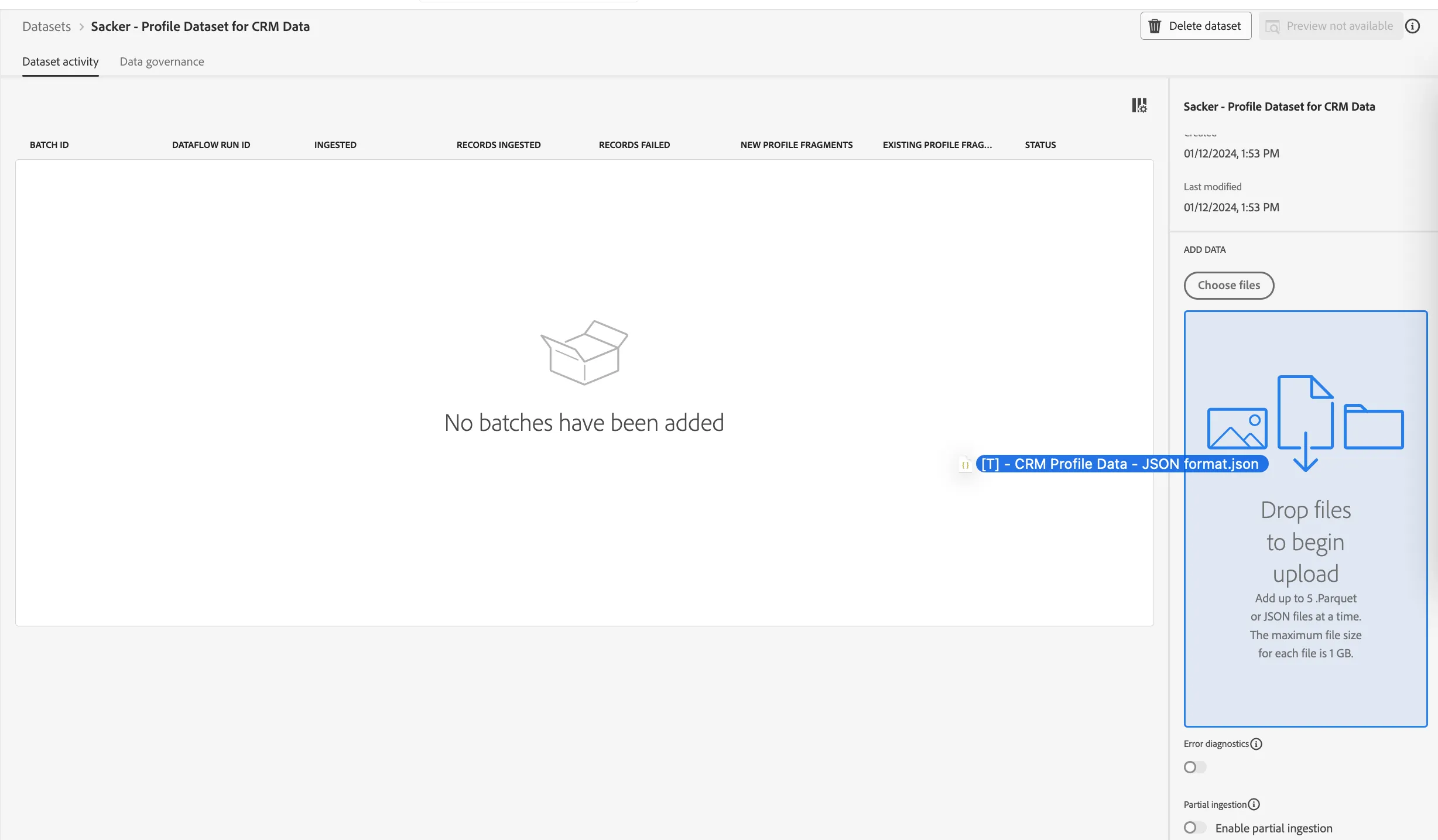
Task: Open the Error diagnostics info icon
Action: (1256, 744)
